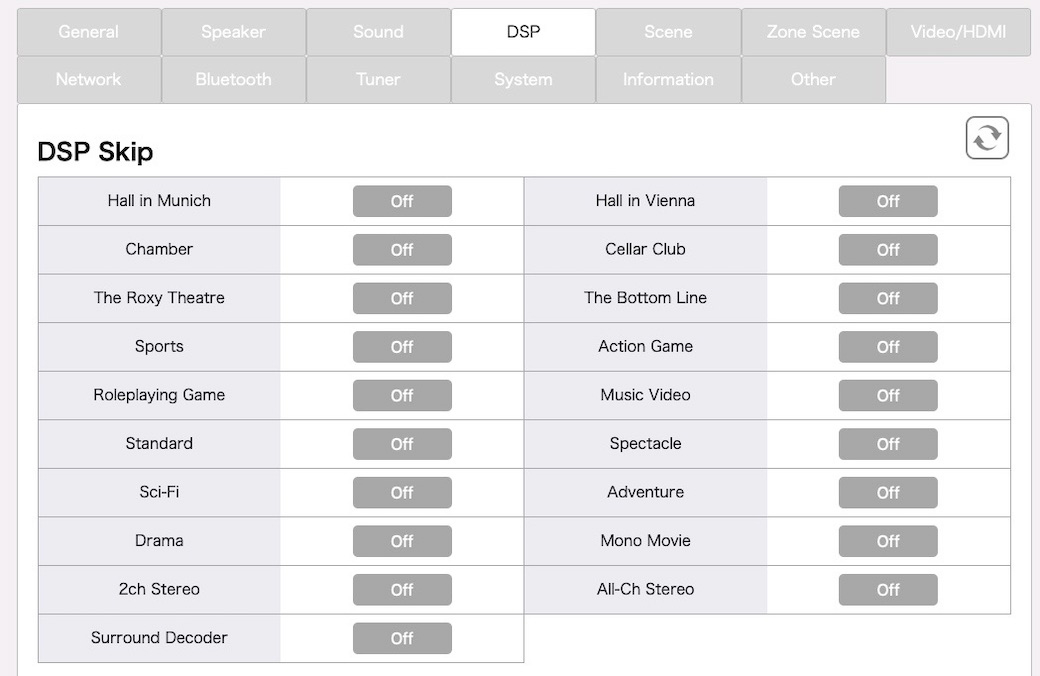Toggle Hall in Munich skip setting
The image size is (1040, 676).
pos(402,201)
